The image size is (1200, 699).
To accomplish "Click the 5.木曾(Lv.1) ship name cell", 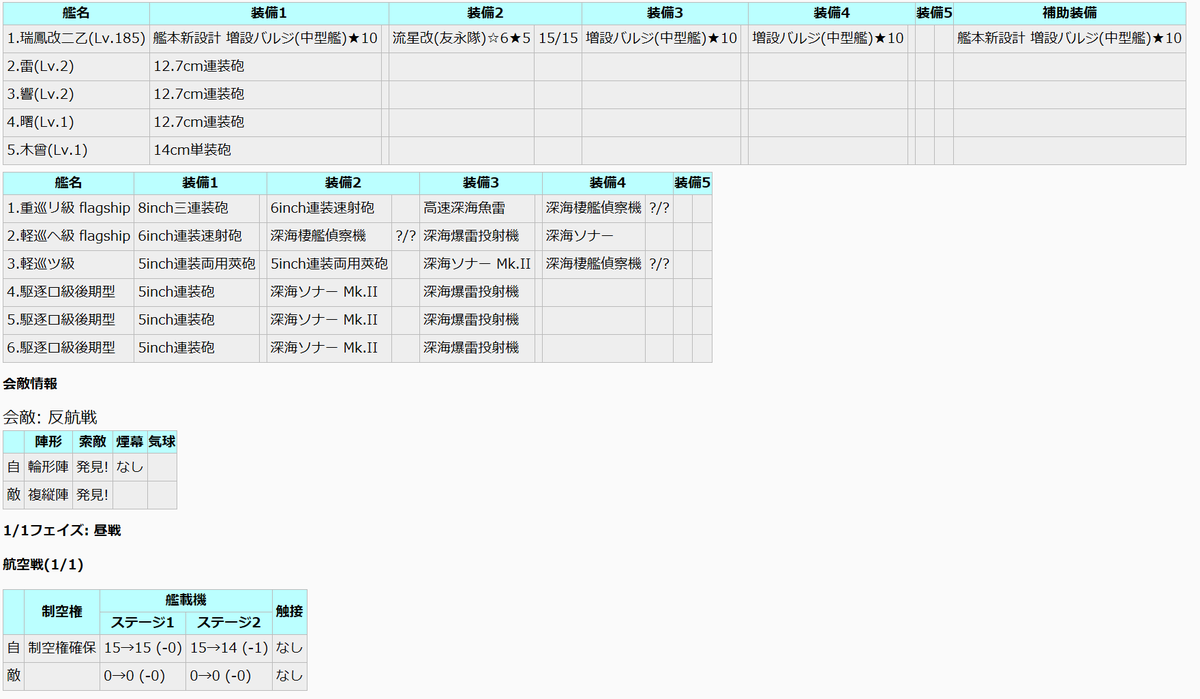I will click(76, 151).
